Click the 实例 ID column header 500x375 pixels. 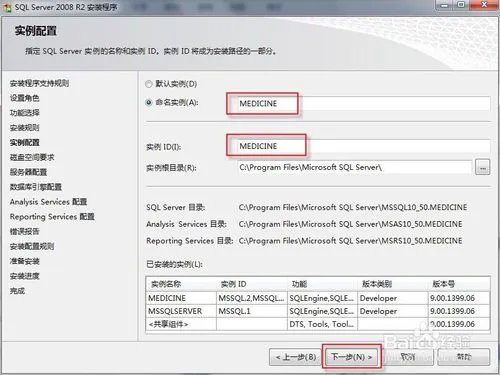click(x=252, y=284)
